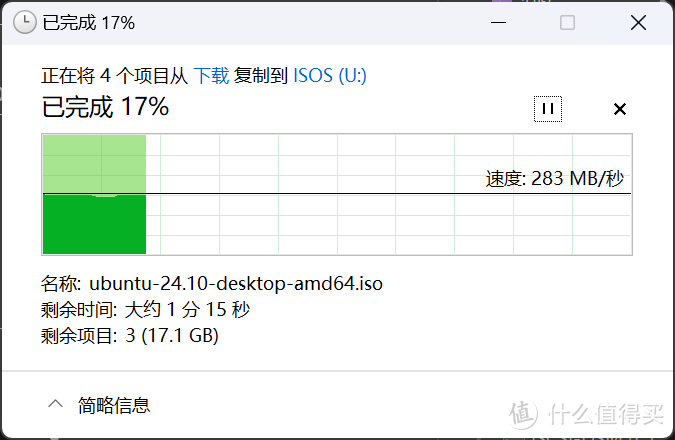Click the 正在将 4 个项目从 description text

coord(115,76)
